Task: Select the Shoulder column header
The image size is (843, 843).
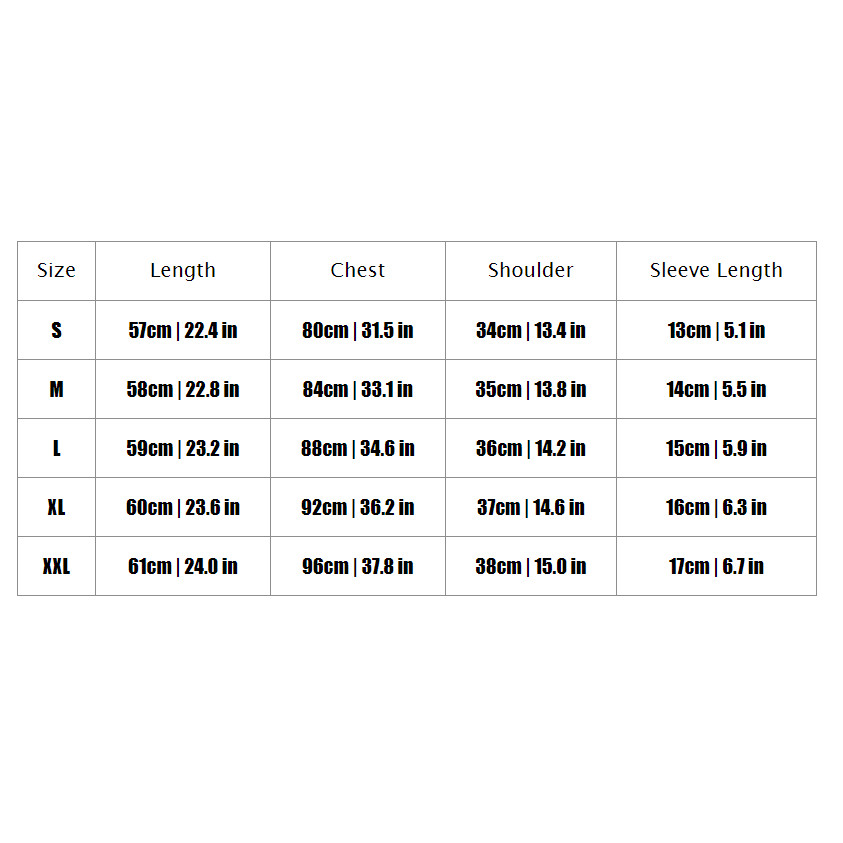Action: [x=531, y=270]
